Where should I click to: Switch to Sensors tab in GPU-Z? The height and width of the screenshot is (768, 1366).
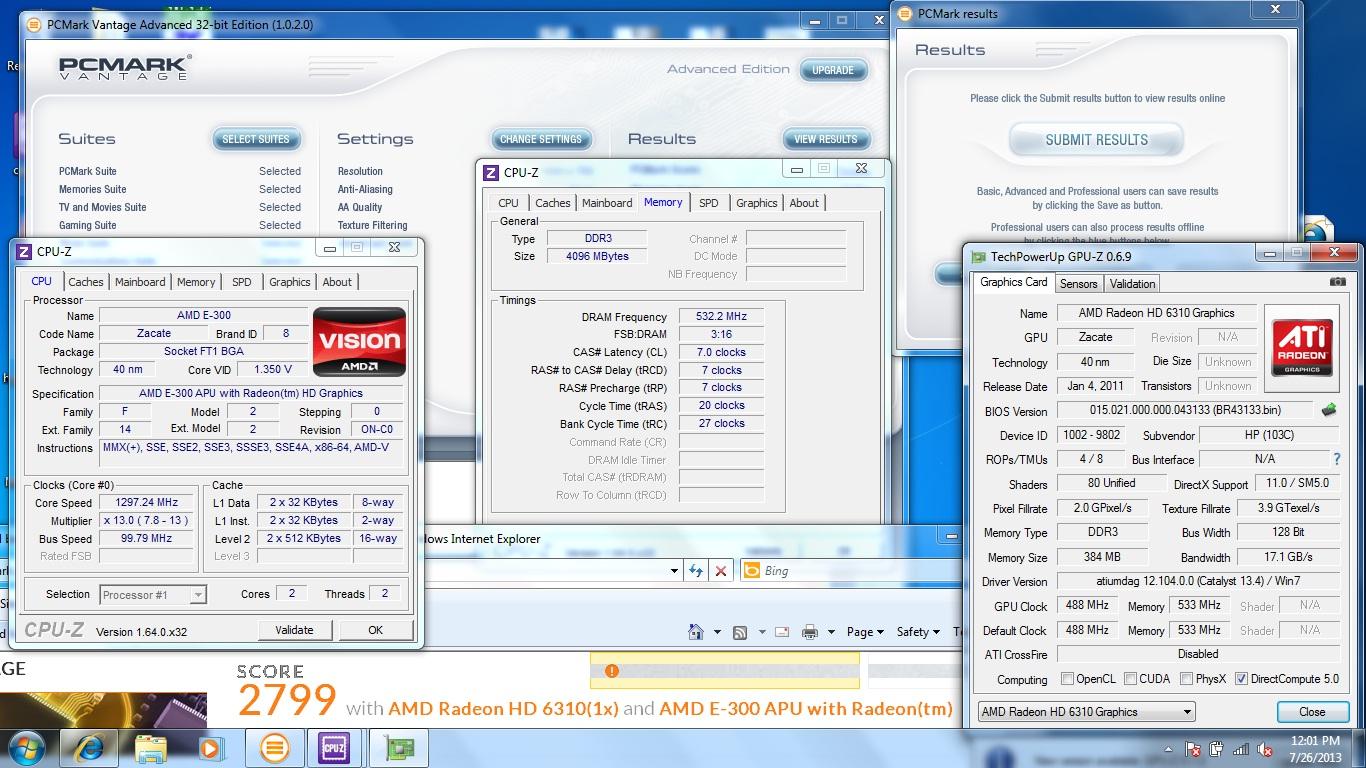[x=1078, y=284]
